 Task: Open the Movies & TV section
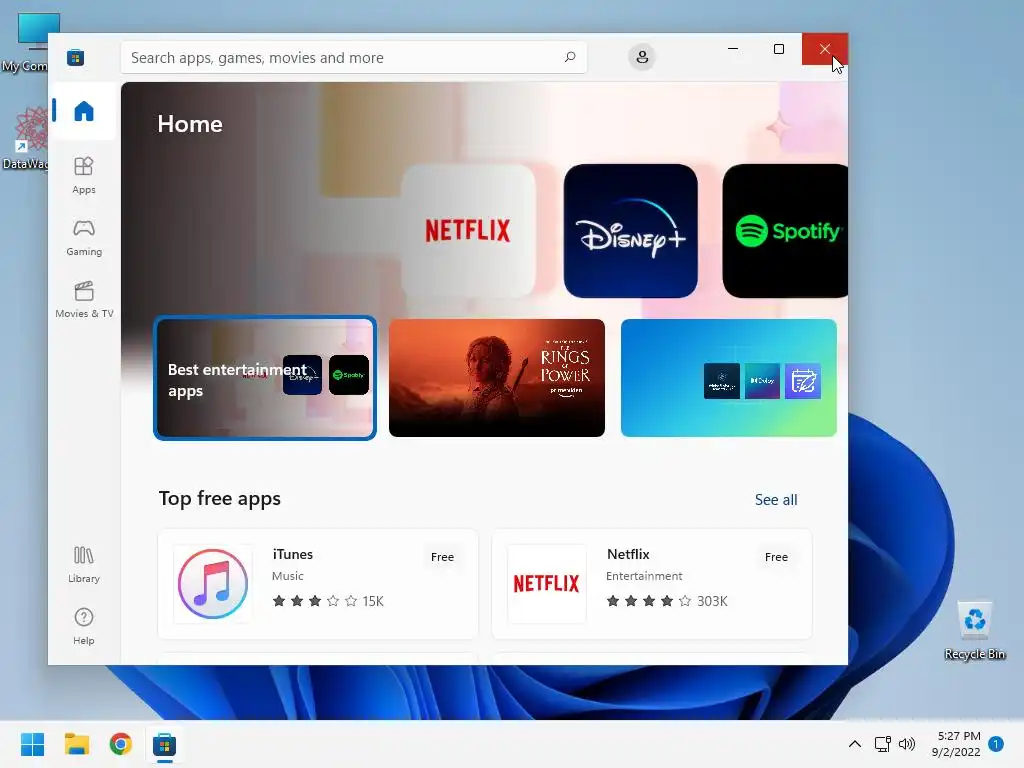[x=84, y=299]
